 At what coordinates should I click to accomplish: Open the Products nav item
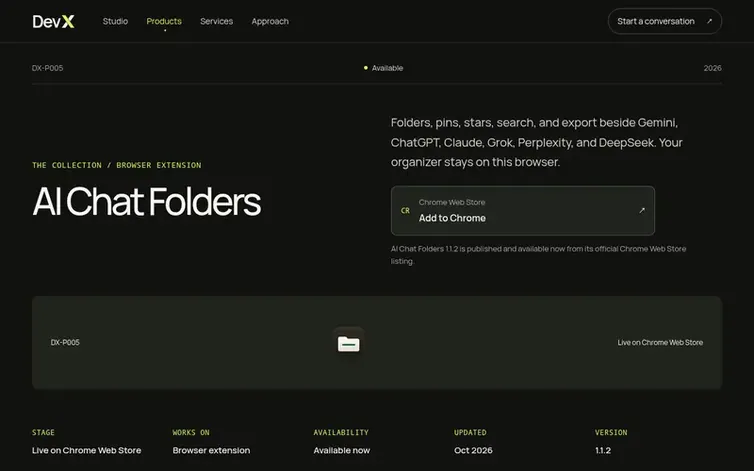pyautogui.click(x=164, y=21)
